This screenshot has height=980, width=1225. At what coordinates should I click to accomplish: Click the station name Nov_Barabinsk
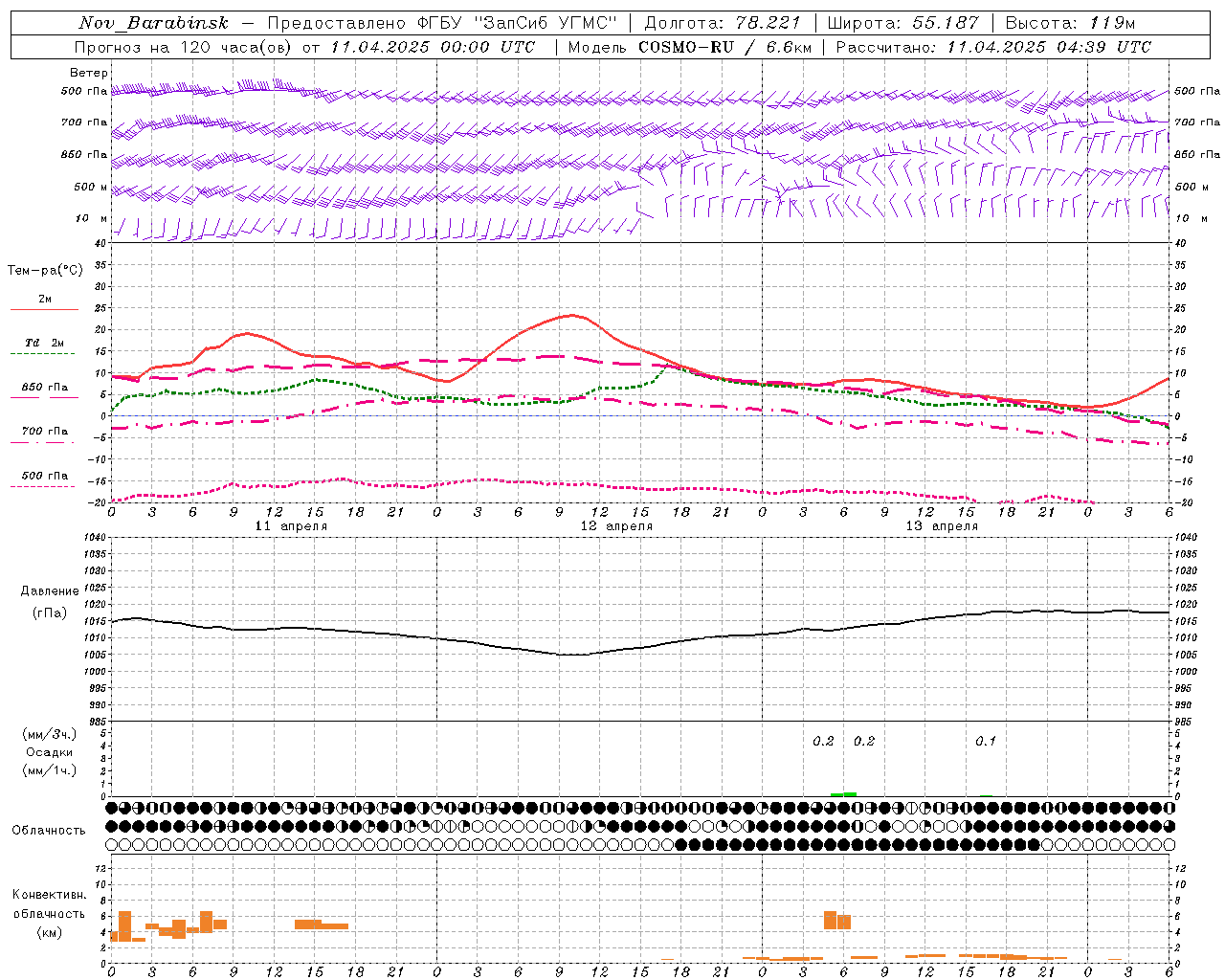(x=153, y=23)
